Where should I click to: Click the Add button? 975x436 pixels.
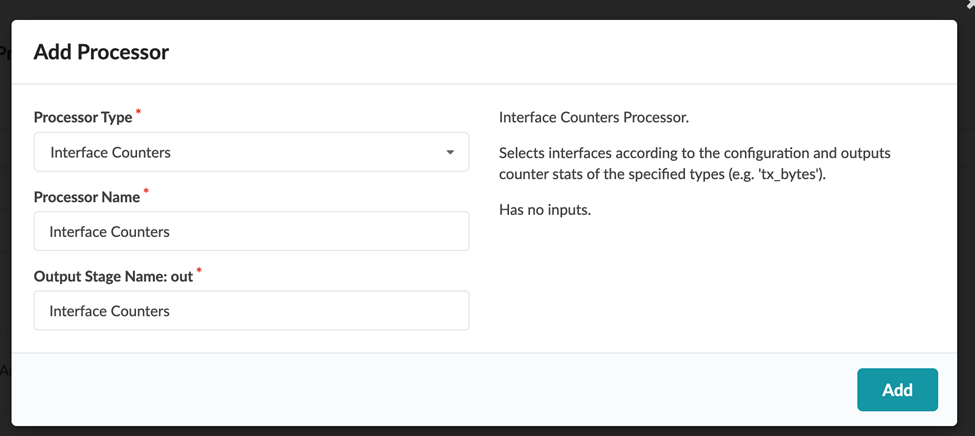[897, 390]
